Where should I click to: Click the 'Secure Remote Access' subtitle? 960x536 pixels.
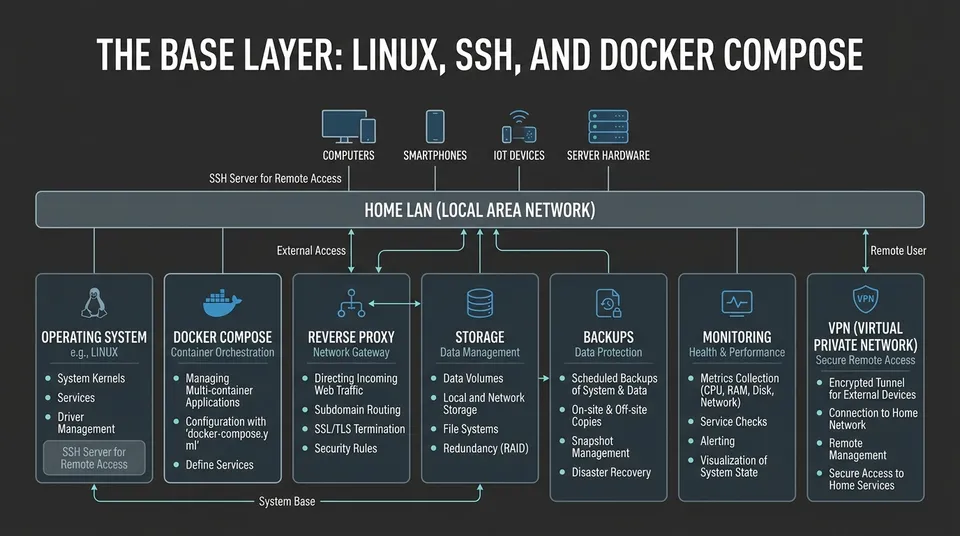pyautogui.click(x=865, y=360)
